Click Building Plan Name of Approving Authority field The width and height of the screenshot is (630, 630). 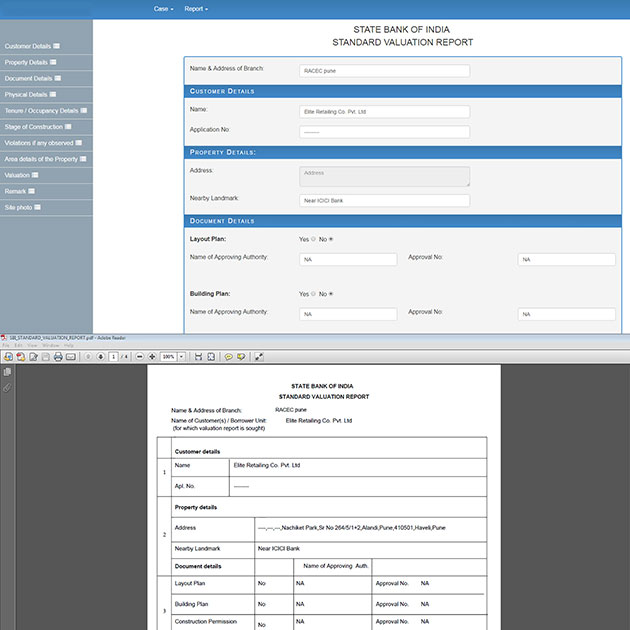(348, 314)
